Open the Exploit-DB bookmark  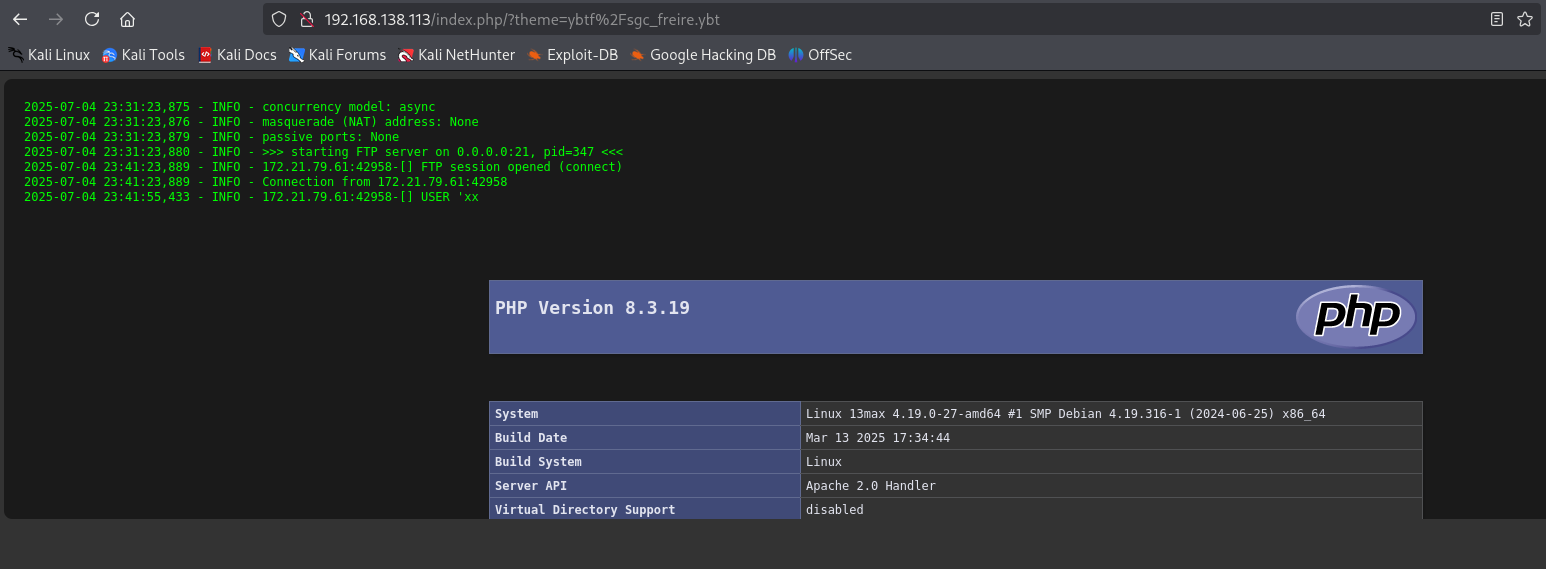click(572, 55)
